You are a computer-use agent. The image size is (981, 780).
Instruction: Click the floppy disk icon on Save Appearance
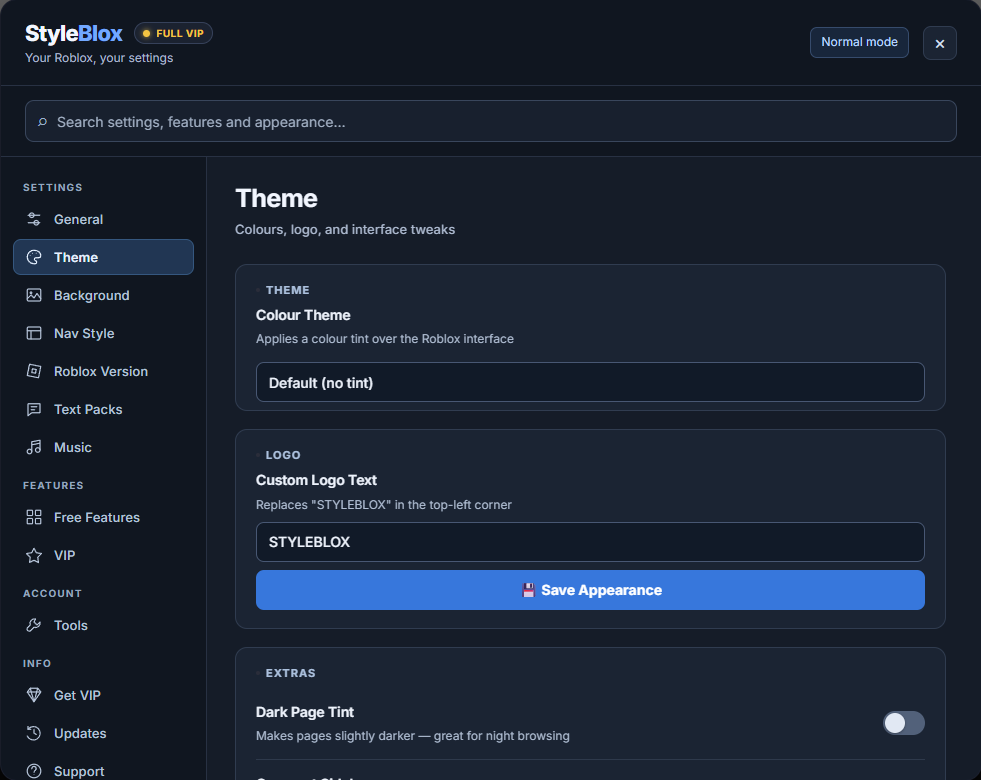tap(529, 590)
